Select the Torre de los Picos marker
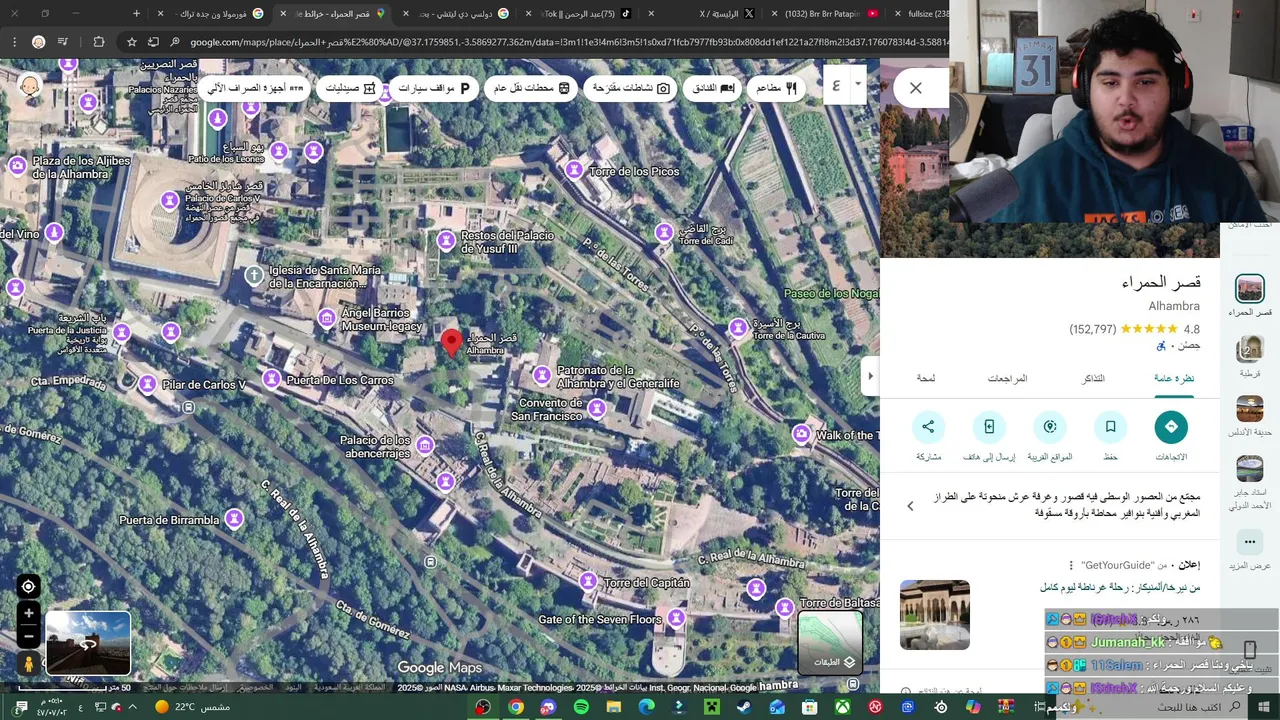The width and height of the screenshot is (1280, 720). pos(575,169)
